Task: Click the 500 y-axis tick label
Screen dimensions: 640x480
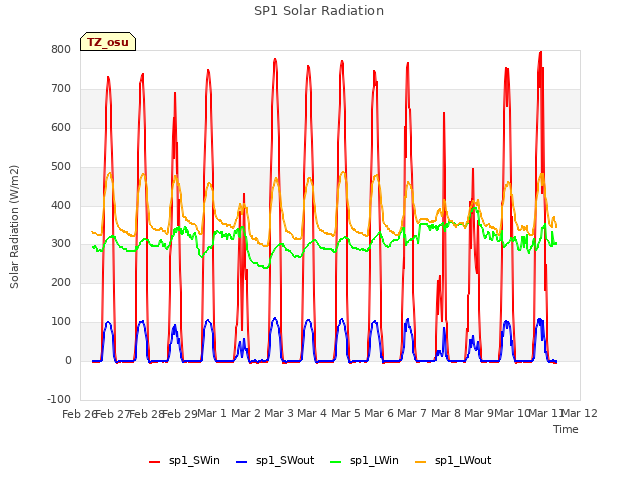Action: (61, 167)
